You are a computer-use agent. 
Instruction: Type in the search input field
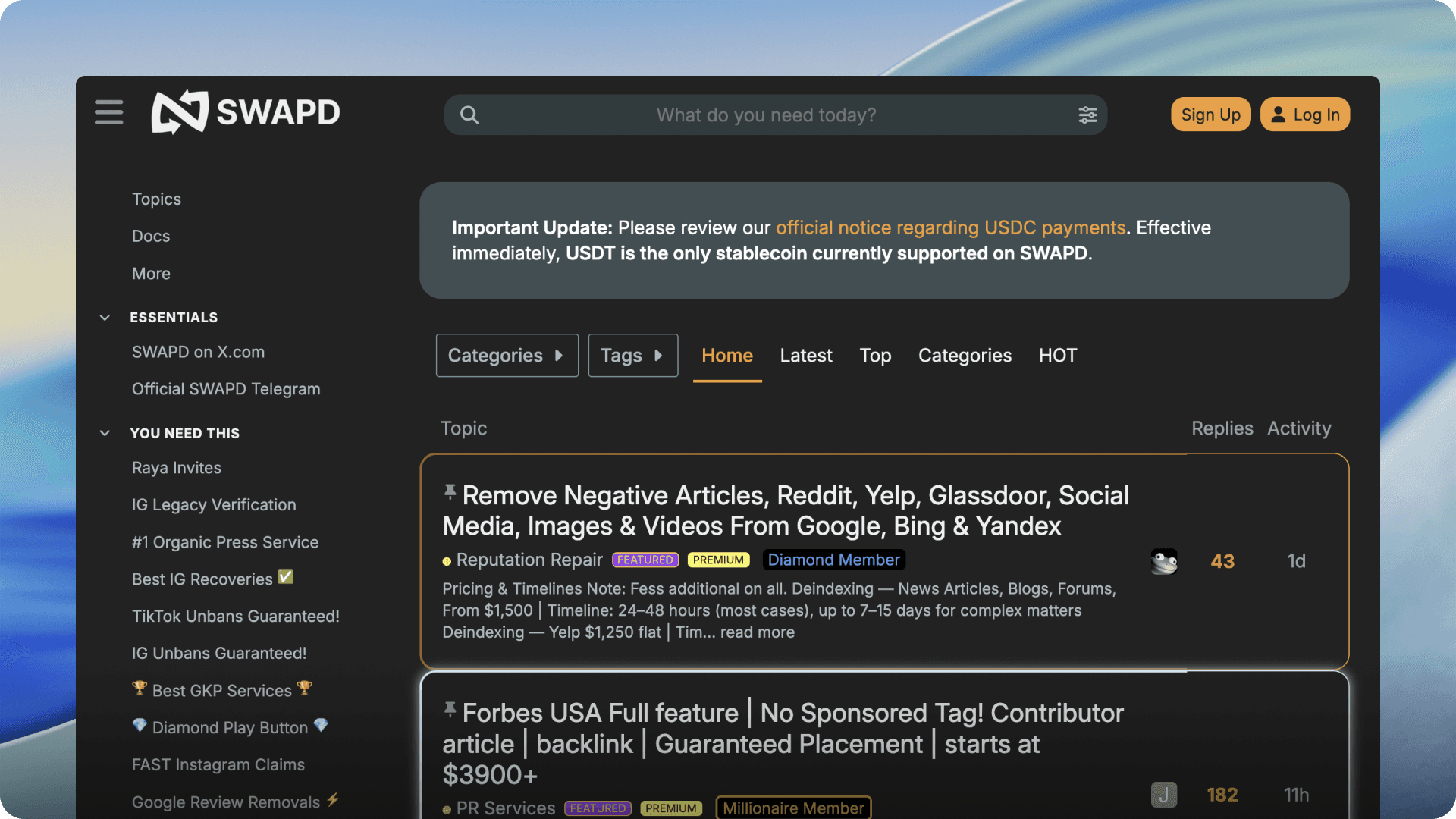766,115
